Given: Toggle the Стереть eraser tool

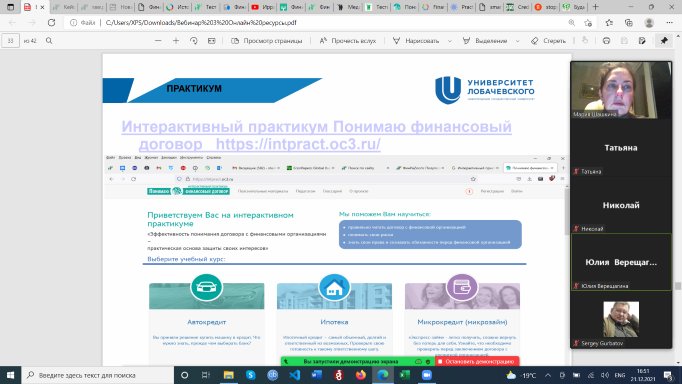Looking at the screenshot, I should [548, 40].
